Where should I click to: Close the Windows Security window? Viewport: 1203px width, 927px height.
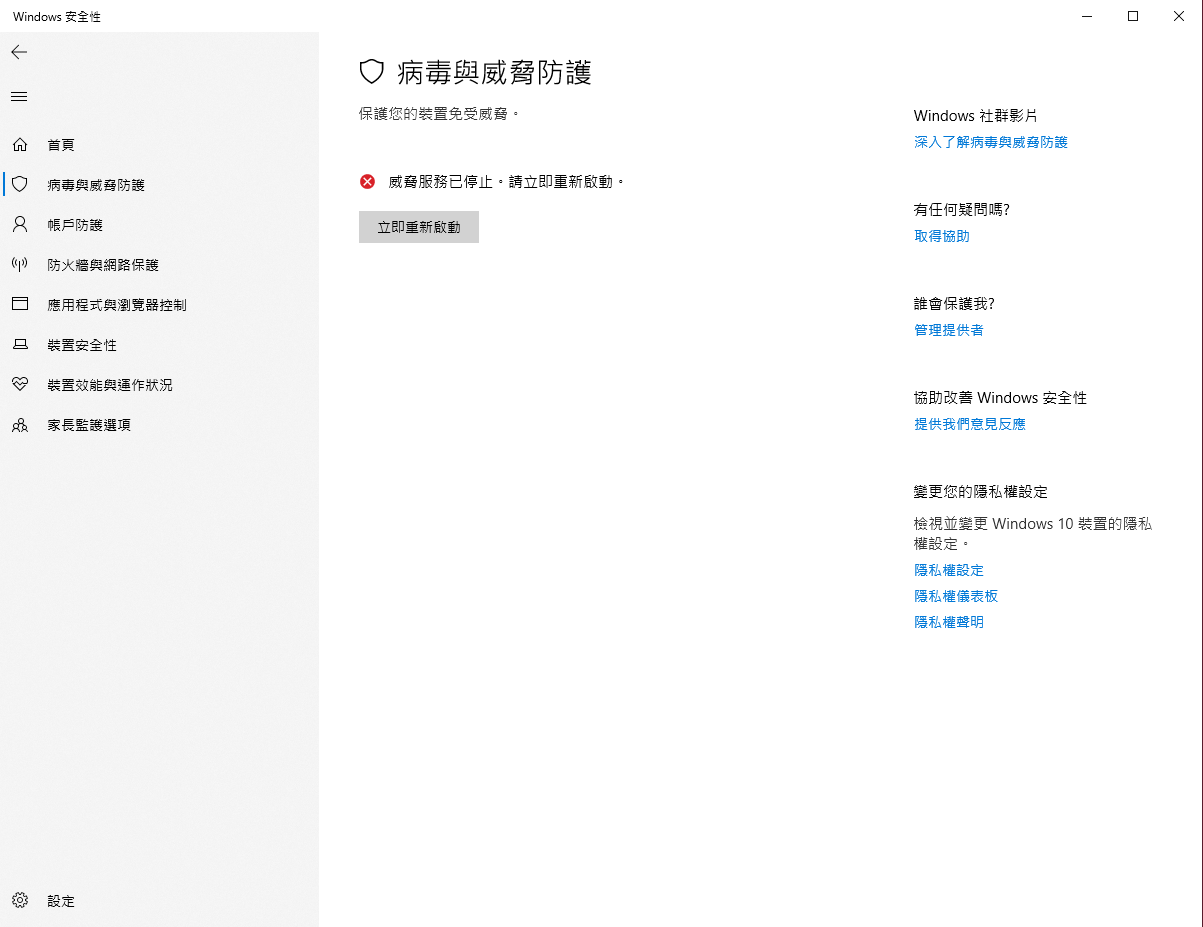1179,16
